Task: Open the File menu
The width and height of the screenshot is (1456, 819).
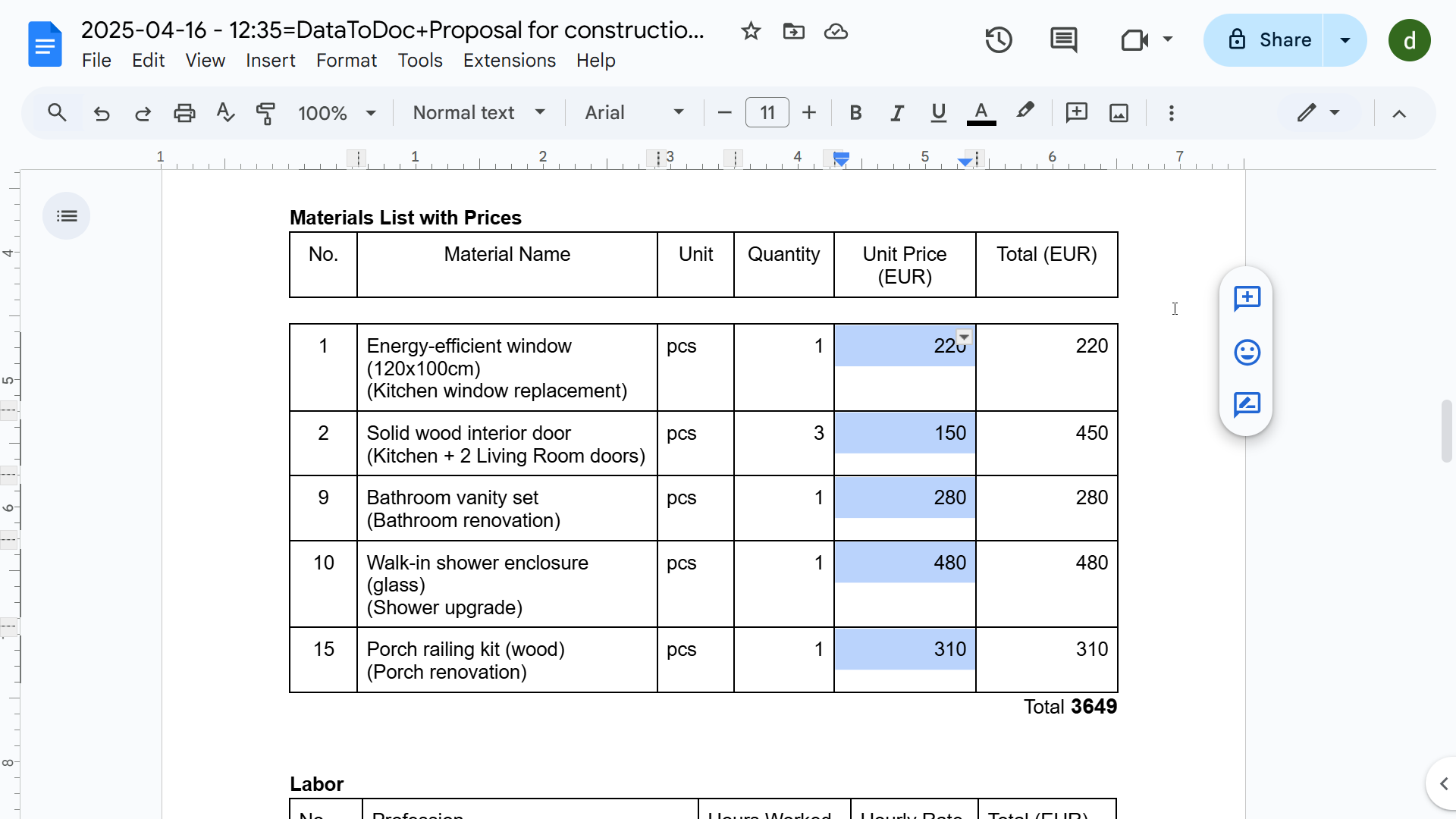Action: 96,61
